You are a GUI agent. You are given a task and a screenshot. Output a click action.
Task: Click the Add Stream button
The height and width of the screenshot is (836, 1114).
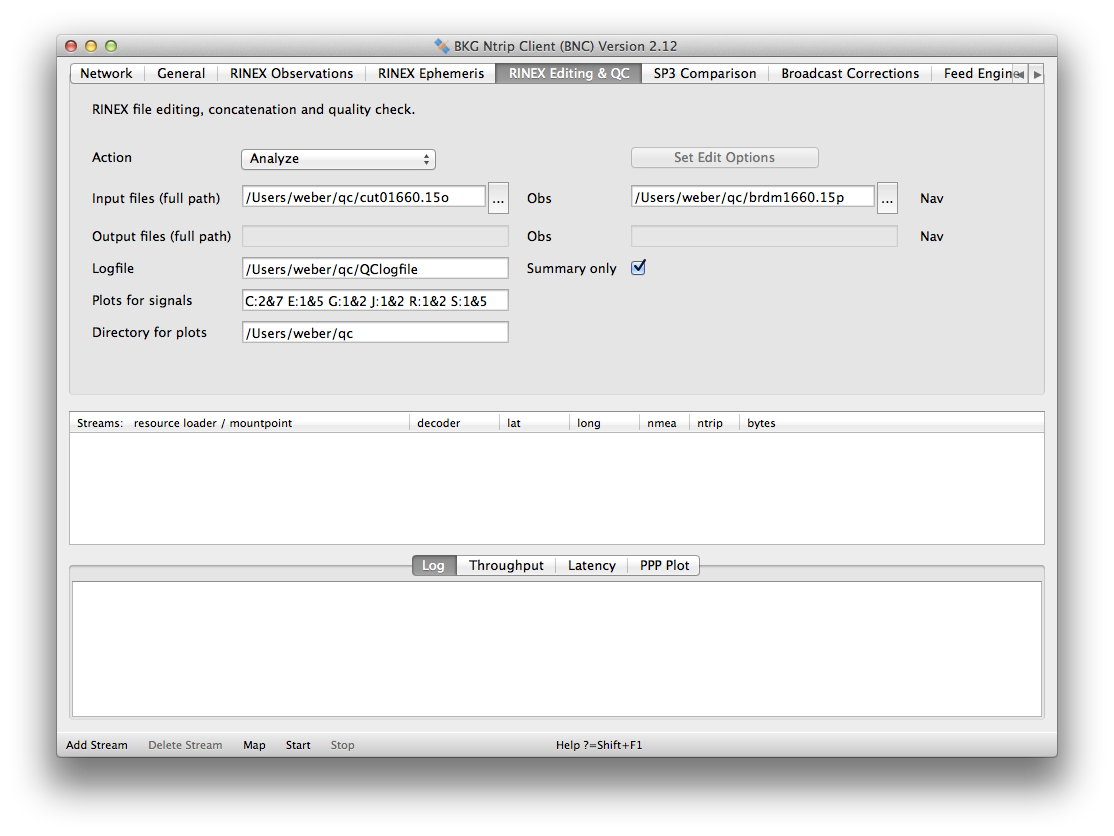(97, 745)
